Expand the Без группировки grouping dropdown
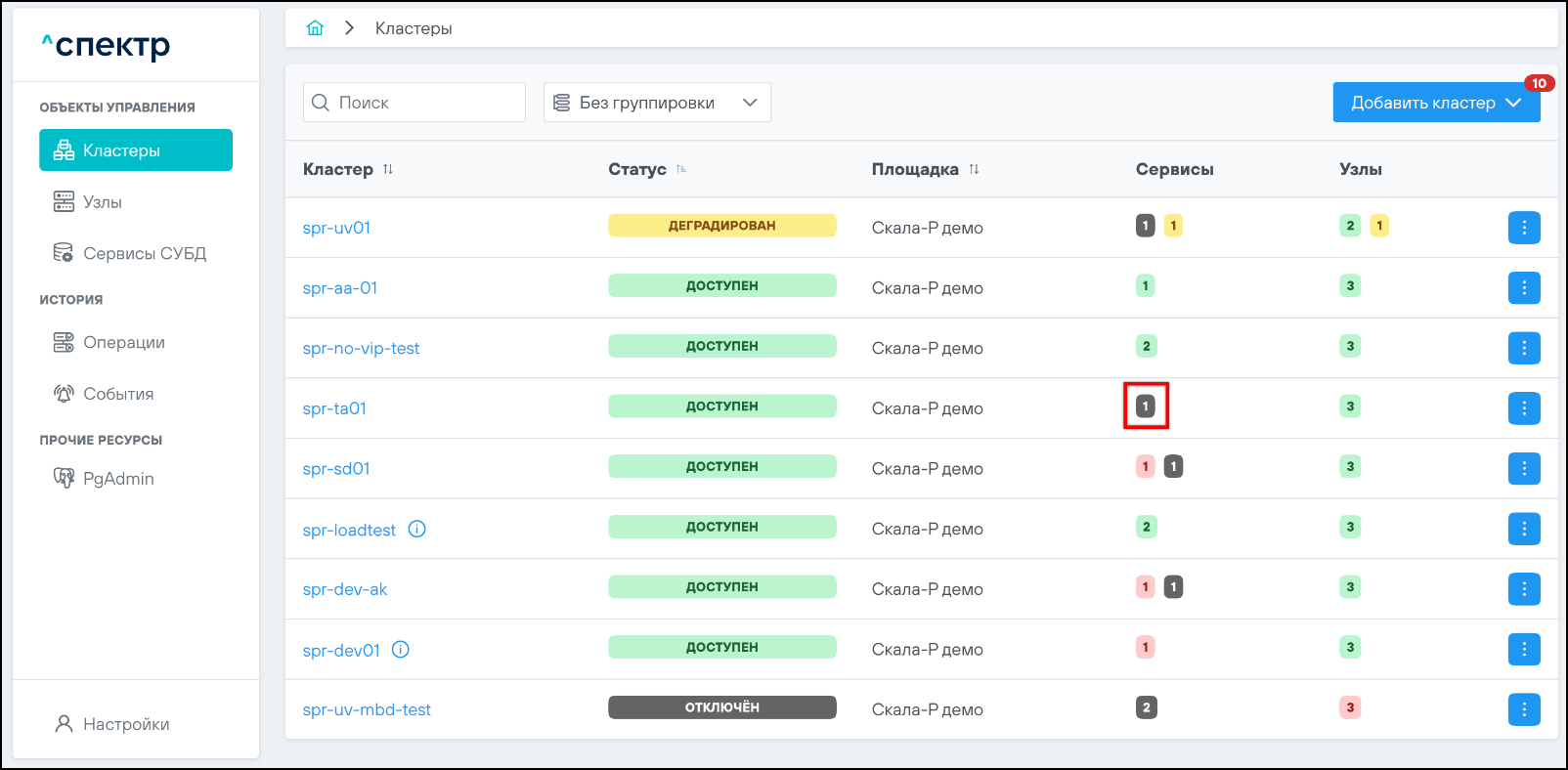This screenshot has width=1568, height=770. click(656, 103)
